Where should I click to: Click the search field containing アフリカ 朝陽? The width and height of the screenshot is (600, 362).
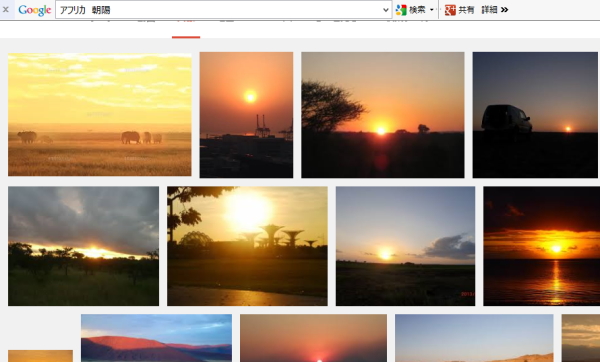pos(219,10)
